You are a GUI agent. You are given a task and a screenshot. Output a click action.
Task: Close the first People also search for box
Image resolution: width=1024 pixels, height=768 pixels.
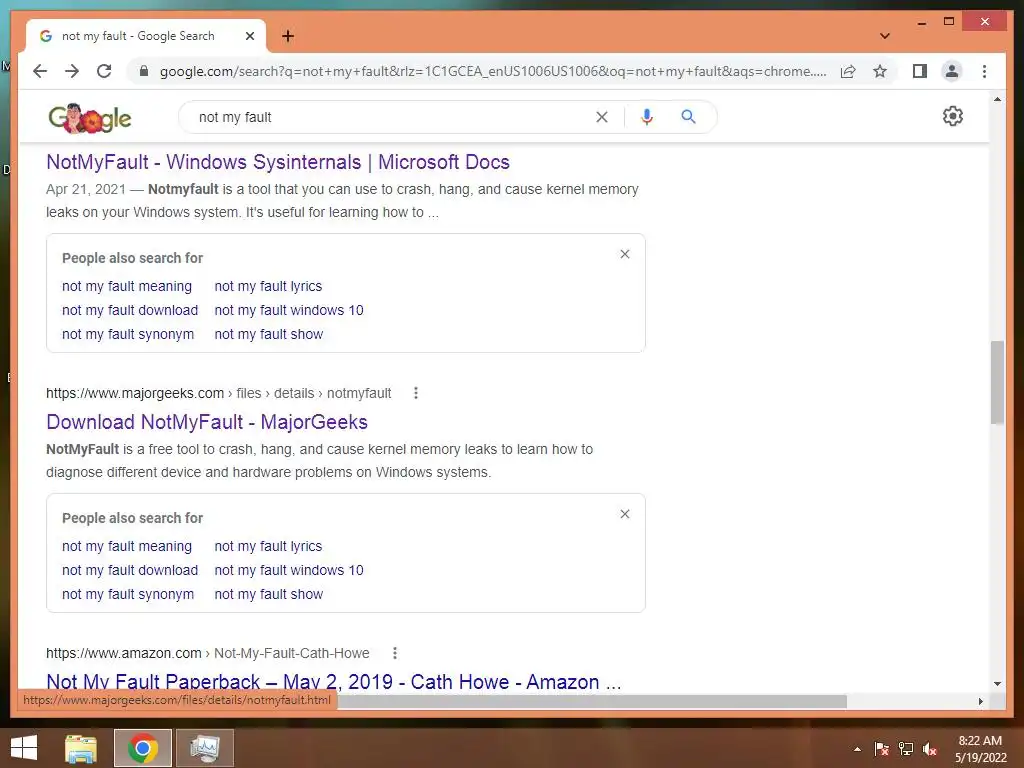[x=624, y=254]
